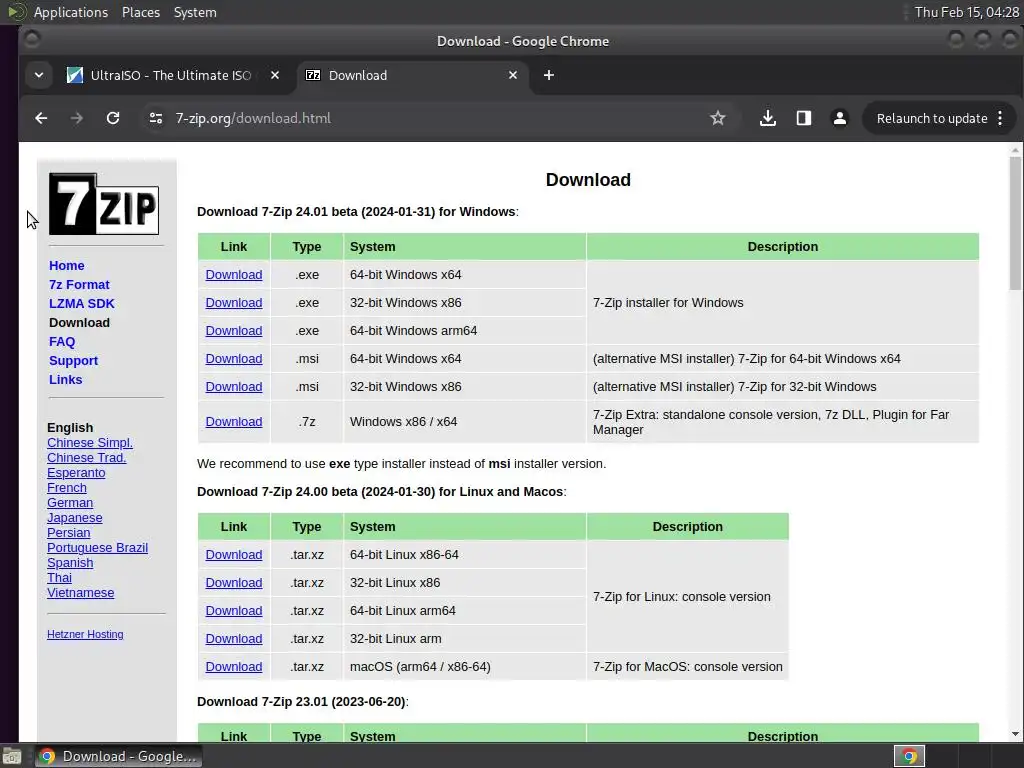Close the UltraISO tab
The width and height of the screenshot is (1024, 768).
(275, 75)
